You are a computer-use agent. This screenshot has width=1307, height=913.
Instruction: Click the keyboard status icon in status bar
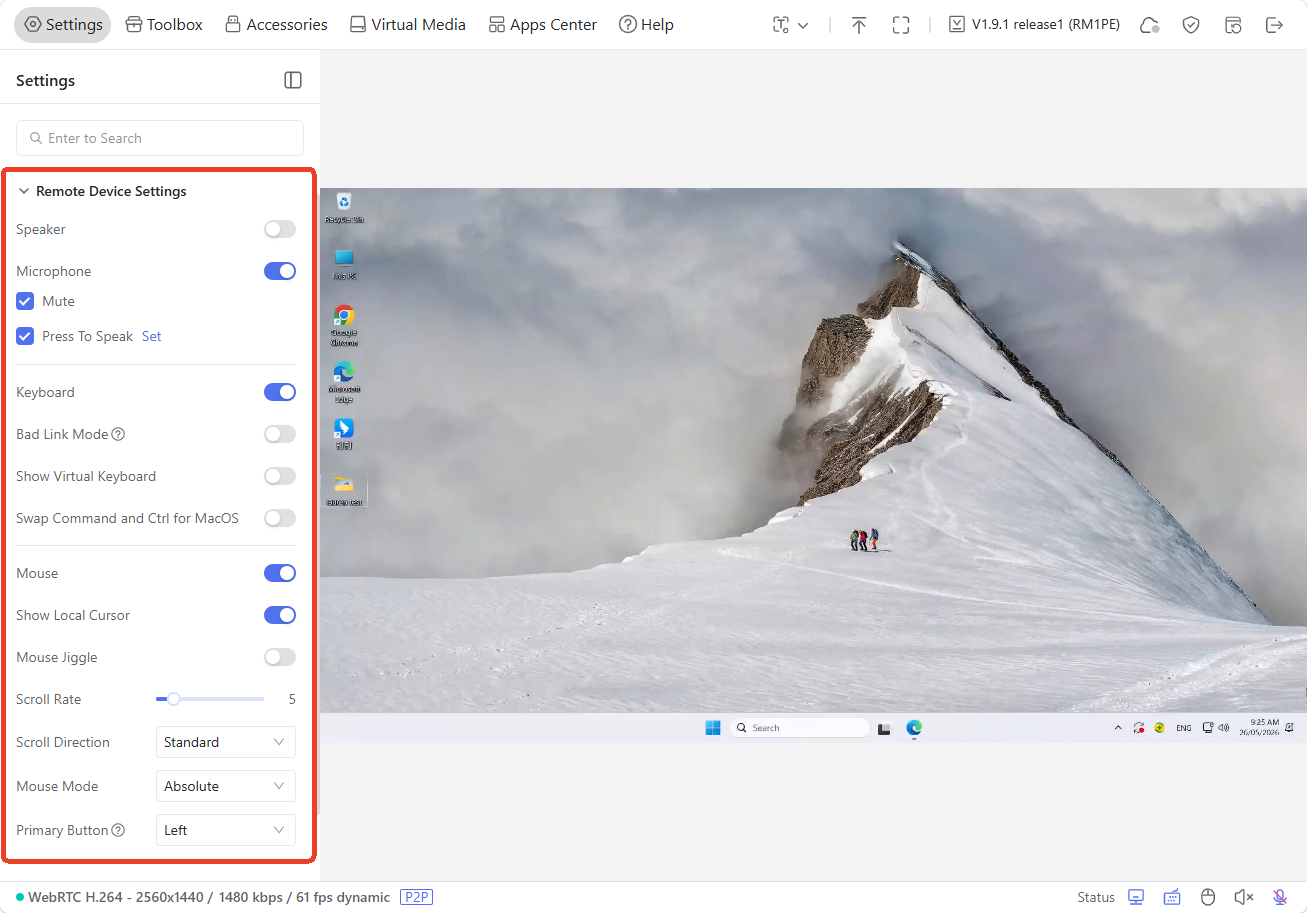click(x=1172, y=897)
